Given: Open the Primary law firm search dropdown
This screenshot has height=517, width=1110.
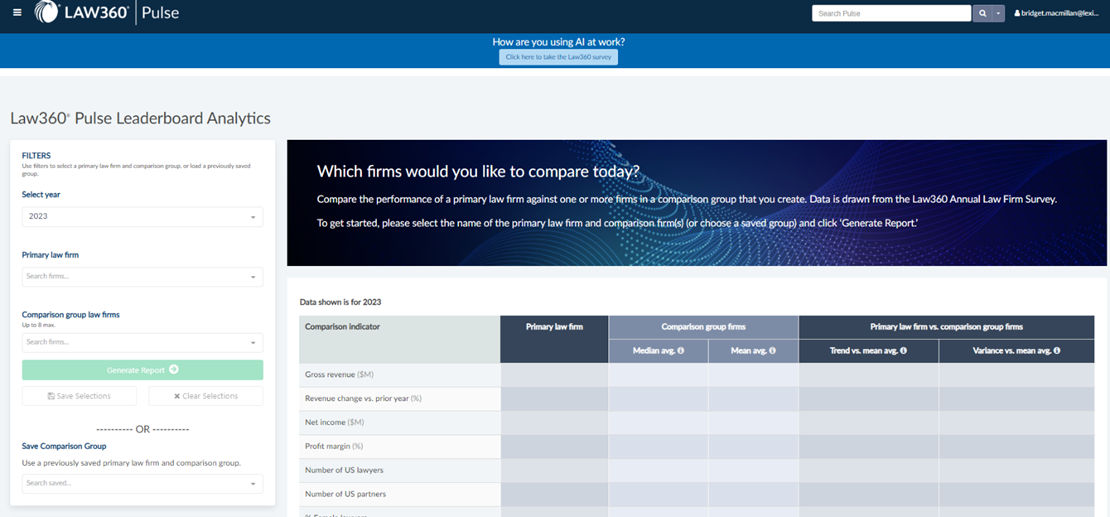Looking at the screenshot, I should [x=142, y=277].
